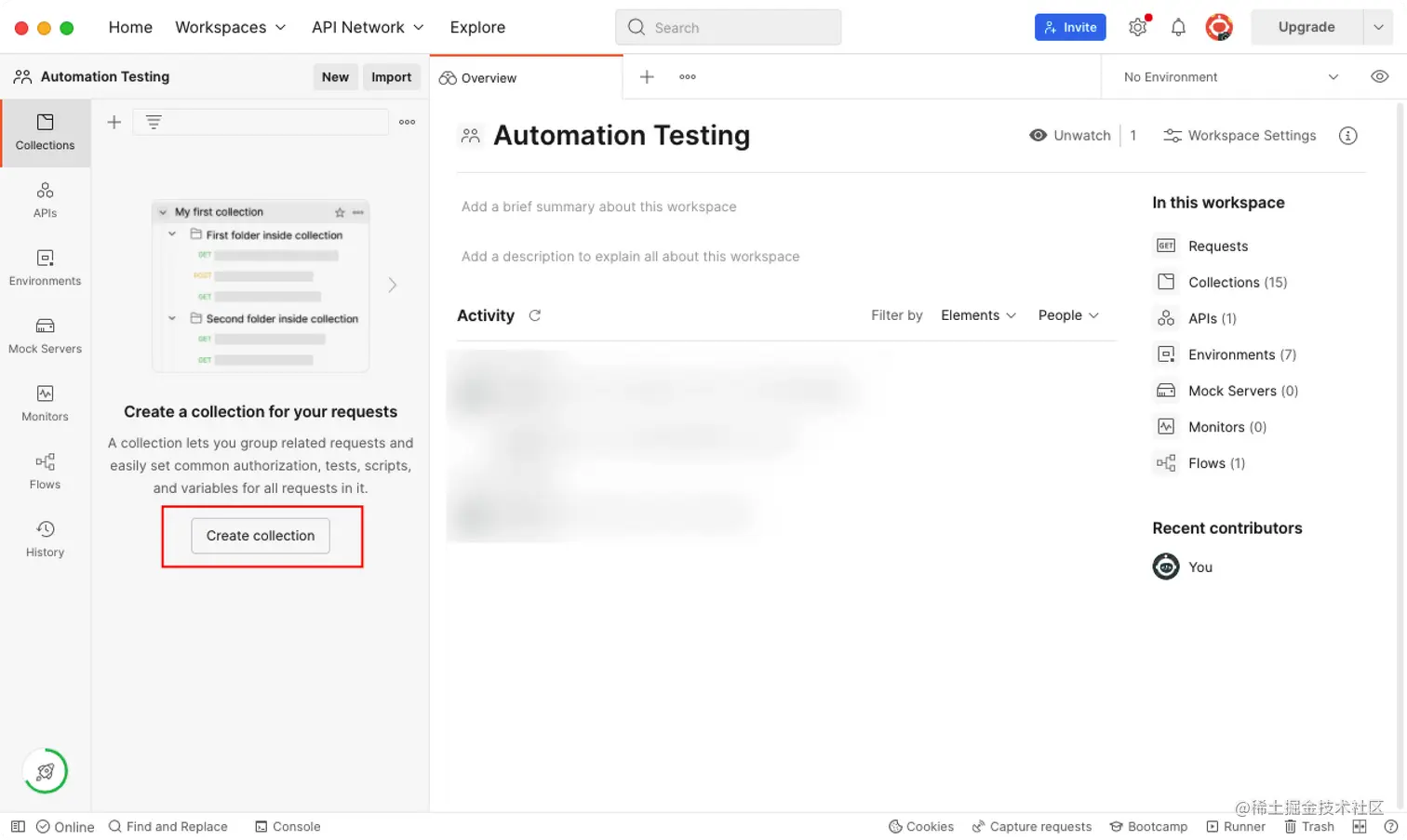Open Capture requests

coord(1032,826)
